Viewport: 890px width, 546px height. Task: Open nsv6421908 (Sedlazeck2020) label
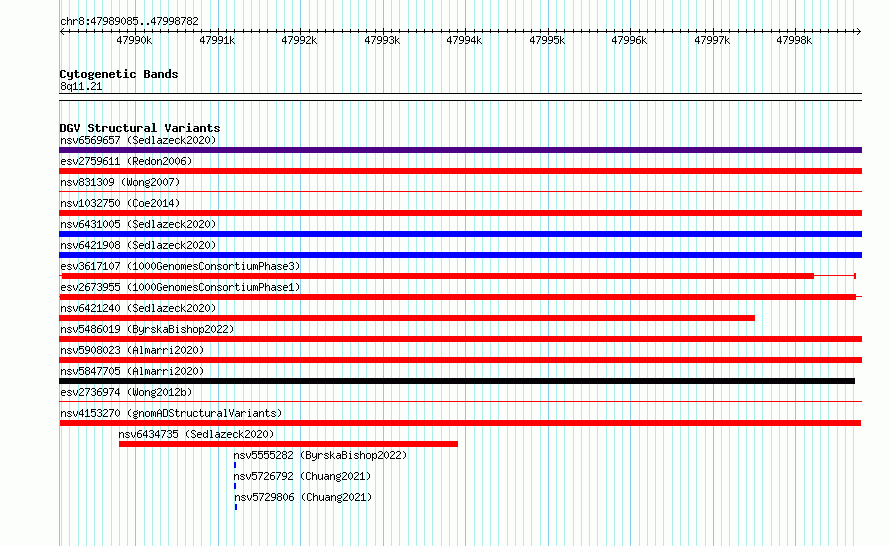click(138, 245)
